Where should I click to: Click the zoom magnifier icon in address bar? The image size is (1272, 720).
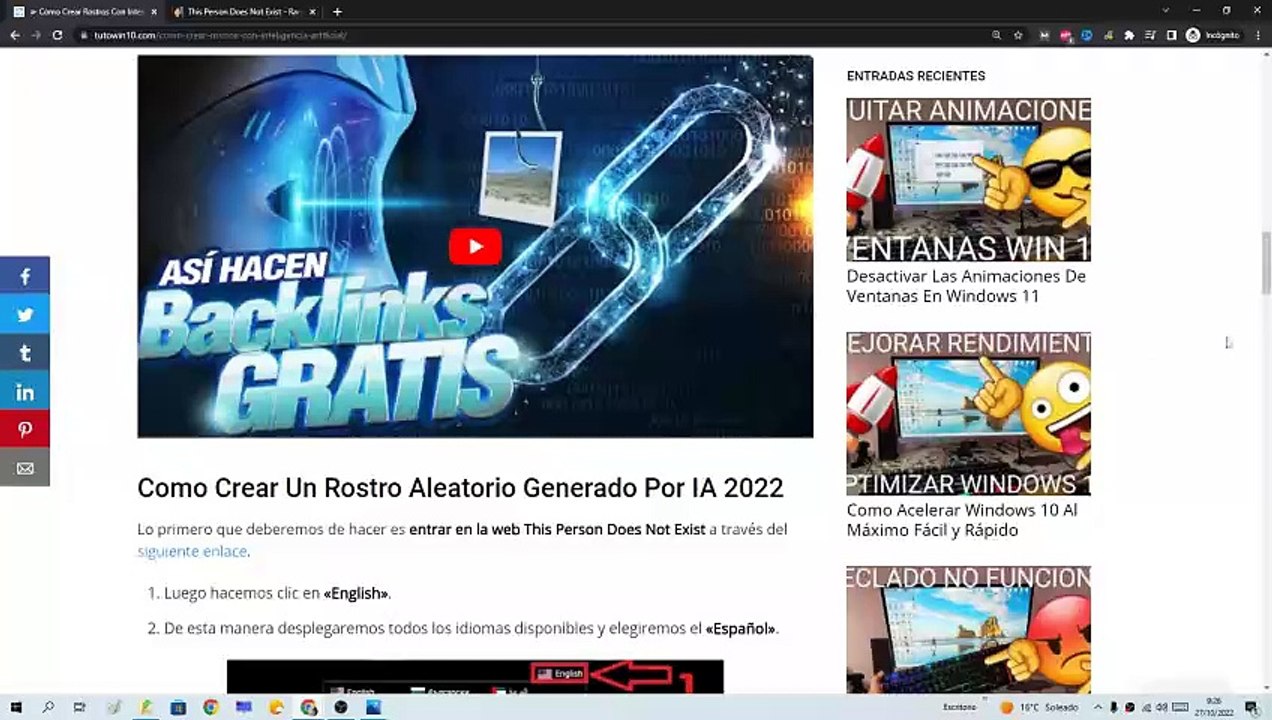[x=996, y=35]
